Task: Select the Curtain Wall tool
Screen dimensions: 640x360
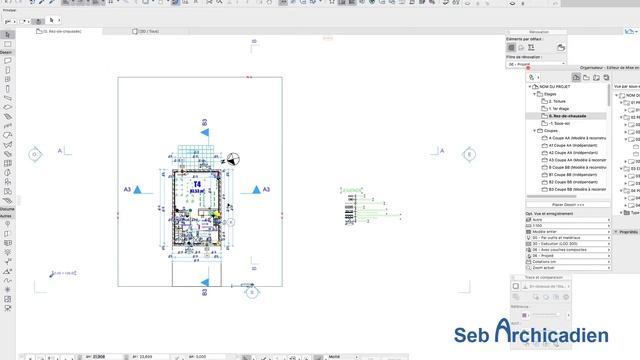Action: (x=7, y=163)
